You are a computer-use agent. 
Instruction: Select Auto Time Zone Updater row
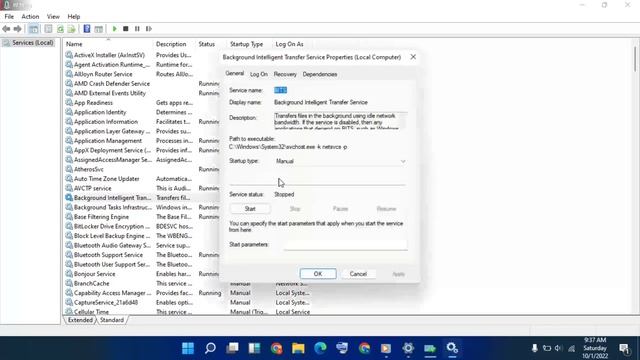click(107, 179)
